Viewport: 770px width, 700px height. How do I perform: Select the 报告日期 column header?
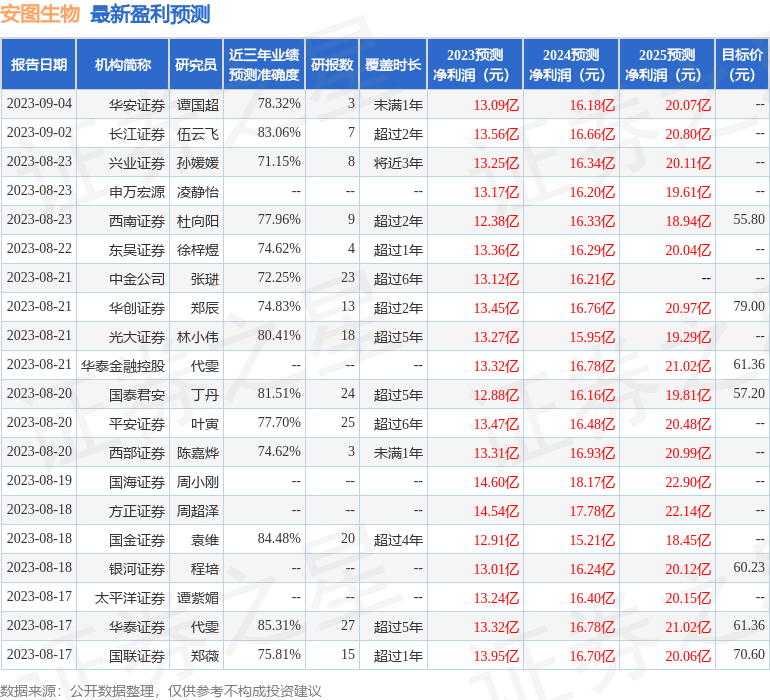click(x=39, y=64)
